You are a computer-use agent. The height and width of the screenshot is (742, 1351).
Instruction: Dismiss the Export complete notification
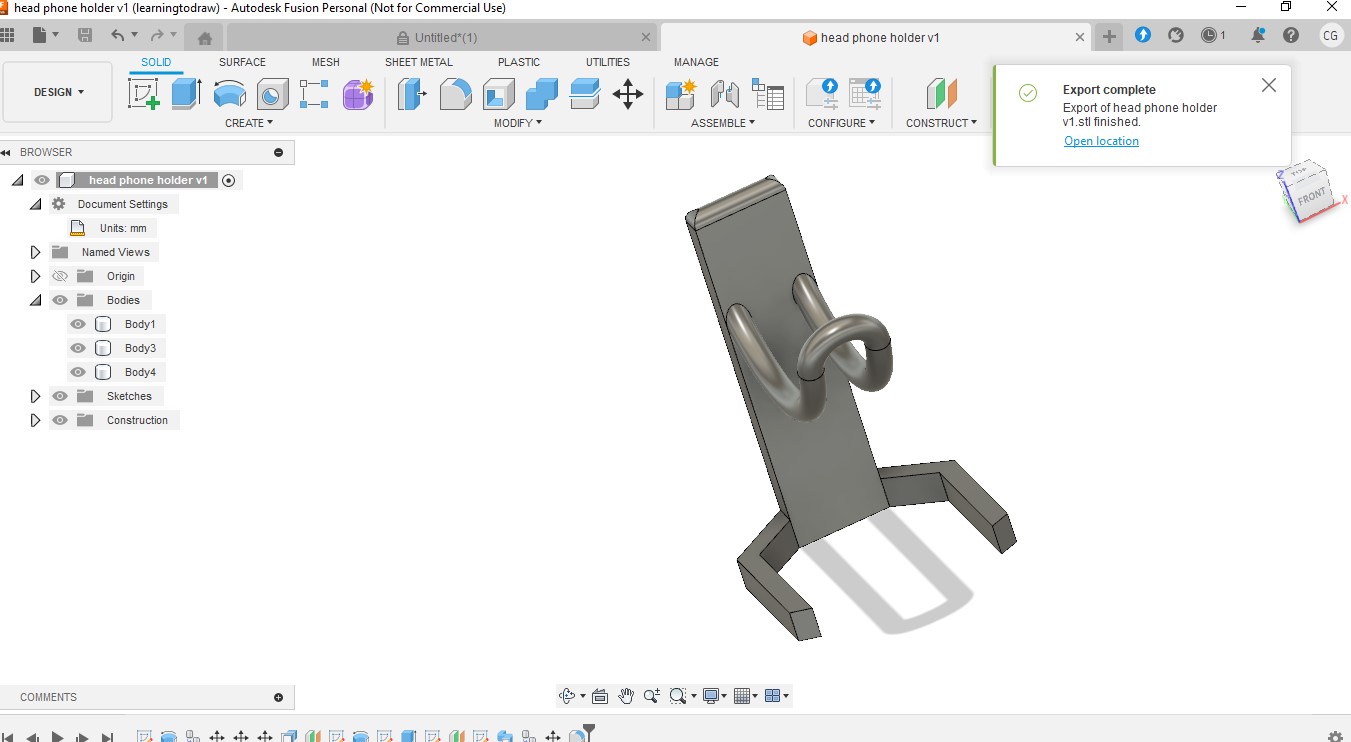(1269, 85)
